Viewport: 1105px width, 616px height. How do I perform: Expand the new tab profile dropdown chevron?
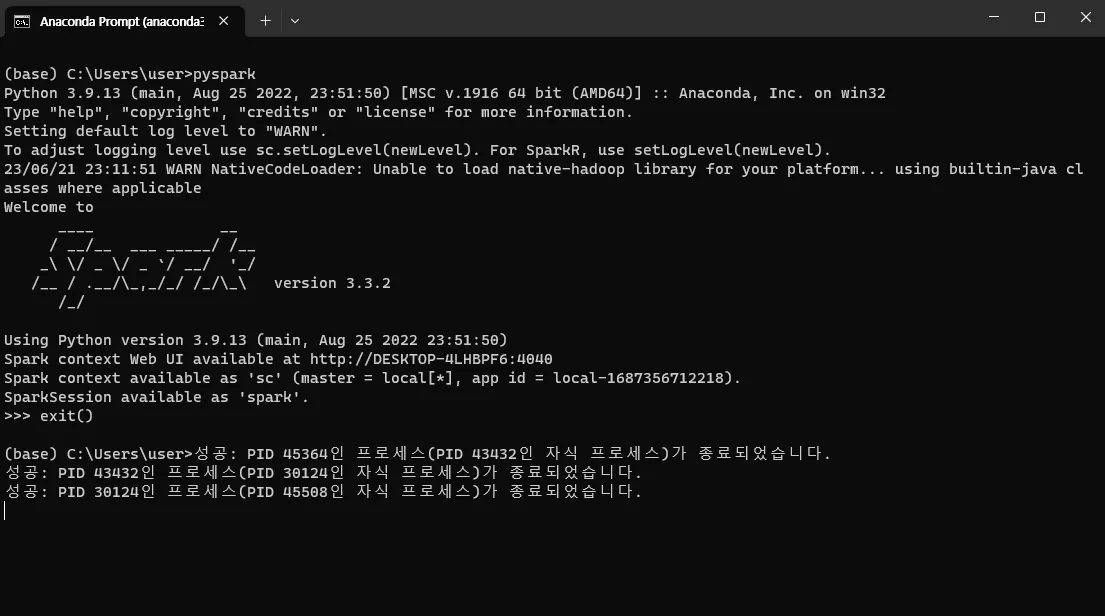pos(295,21)
